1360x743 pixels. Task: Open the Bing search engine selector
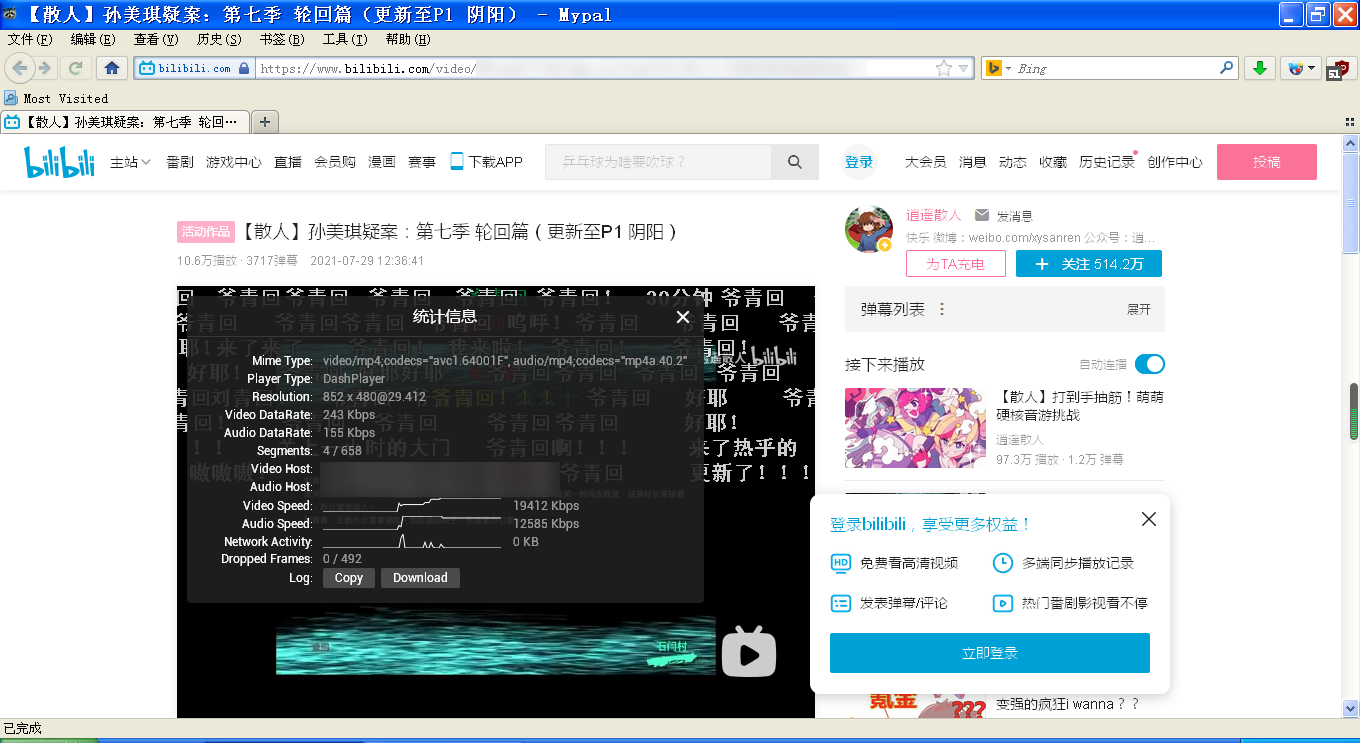click(x=999, y=68)
